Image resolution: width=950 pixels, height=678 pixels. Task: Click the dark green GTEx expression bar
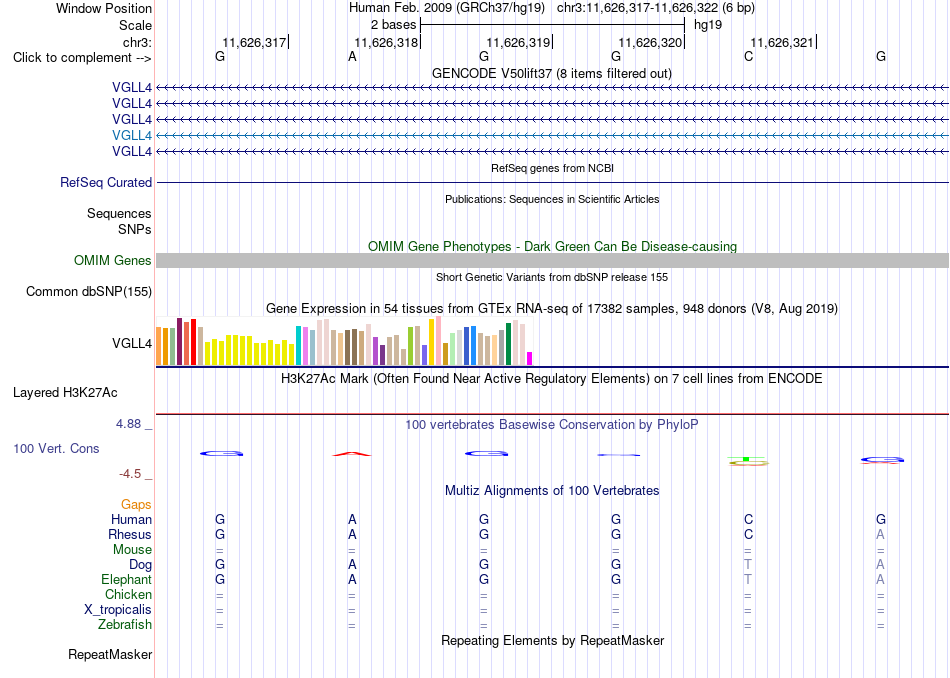508,344
